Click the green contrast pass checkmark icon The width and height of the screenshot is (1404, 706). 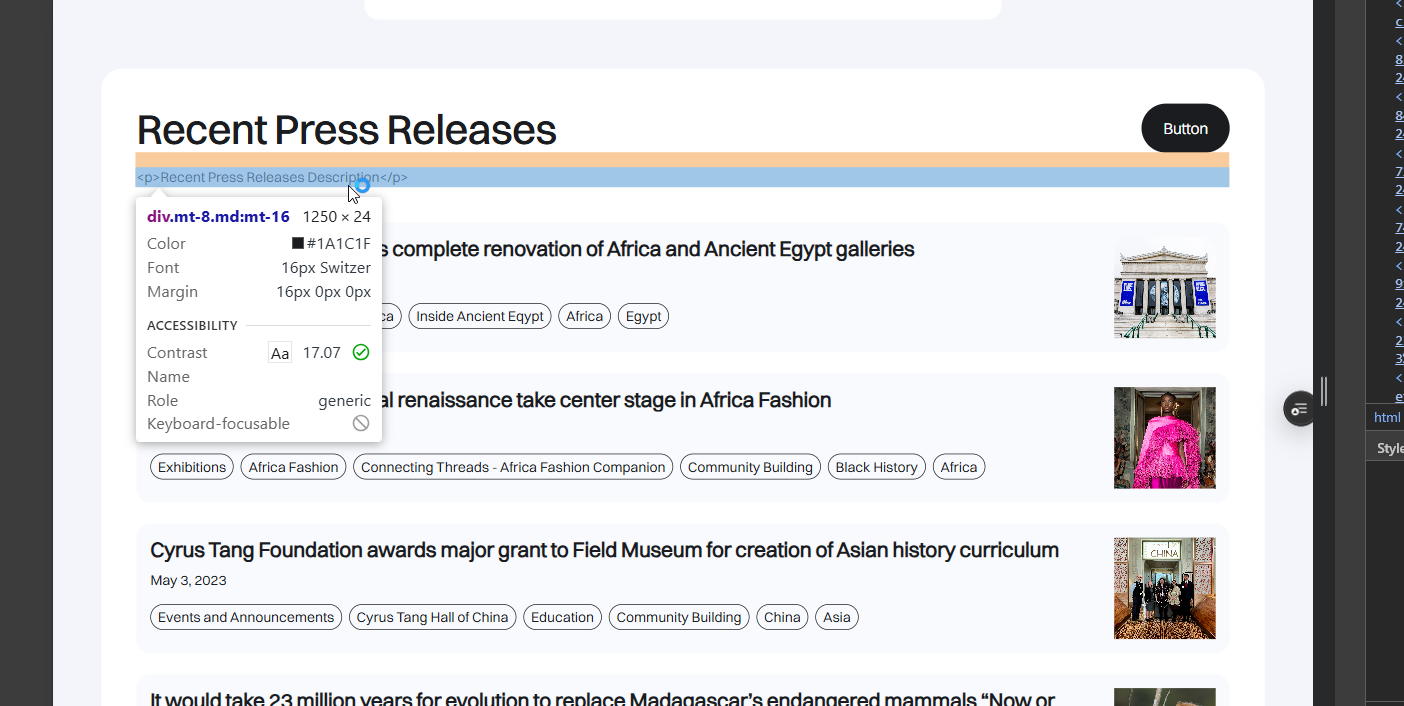[x=361, y=352]
